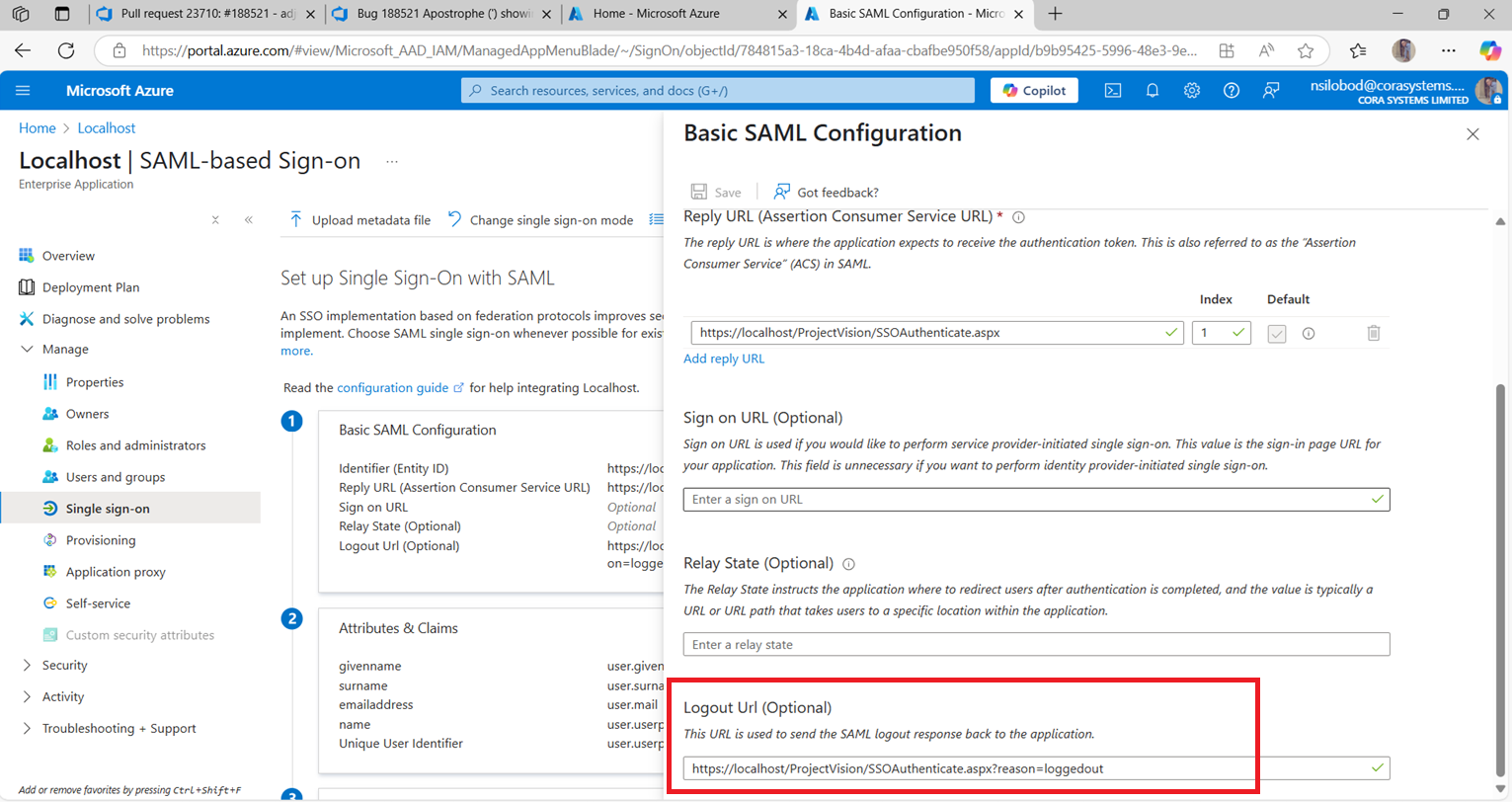The image size is (1512, 802).
Task: Click Got feedback? in SAML panel
Action: (826, 192)
